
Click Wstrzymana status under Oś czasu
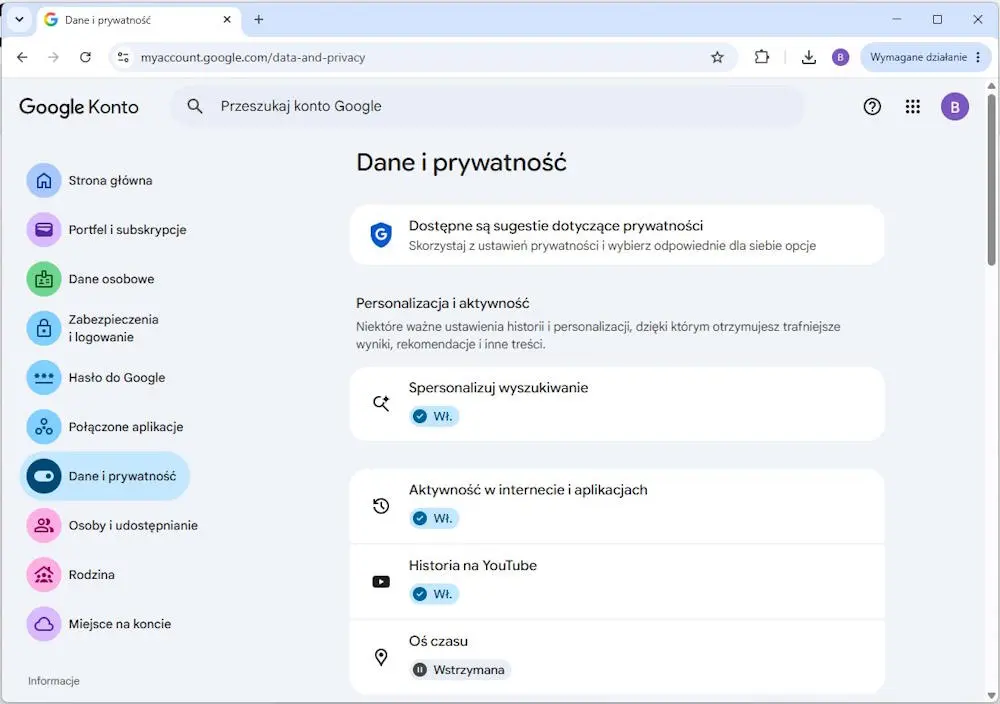click(460, 670)
